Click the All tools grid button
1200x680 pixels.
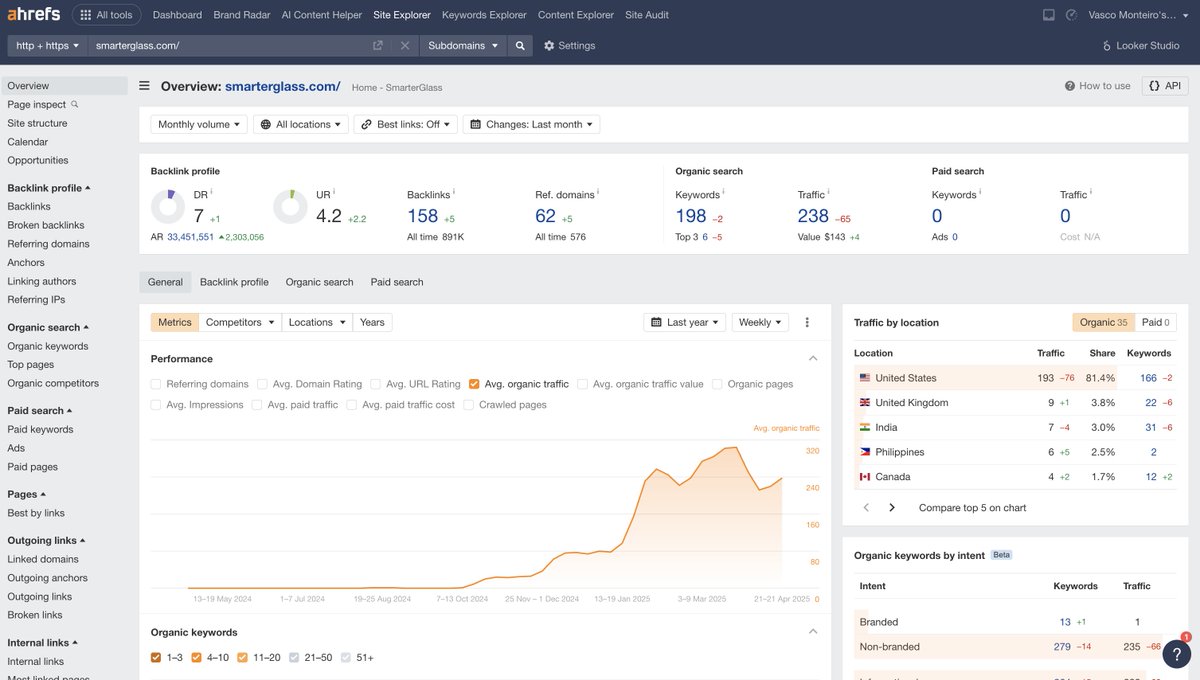tap(106, 15)
